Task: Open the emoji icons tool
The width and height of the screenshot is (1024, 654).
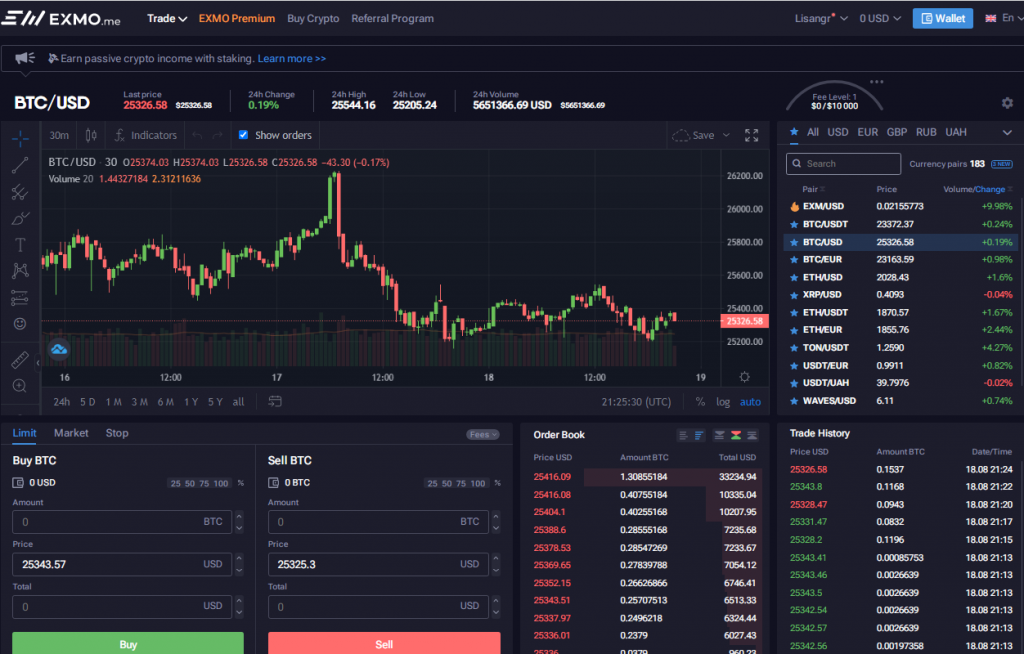Action: pyautogui.click(x=20, y=324)
